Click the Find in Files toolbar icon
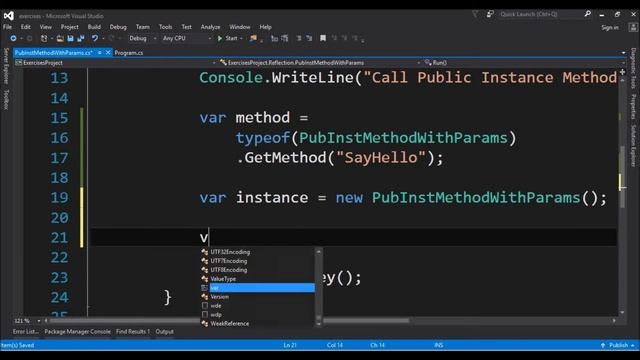 point(253,38)
